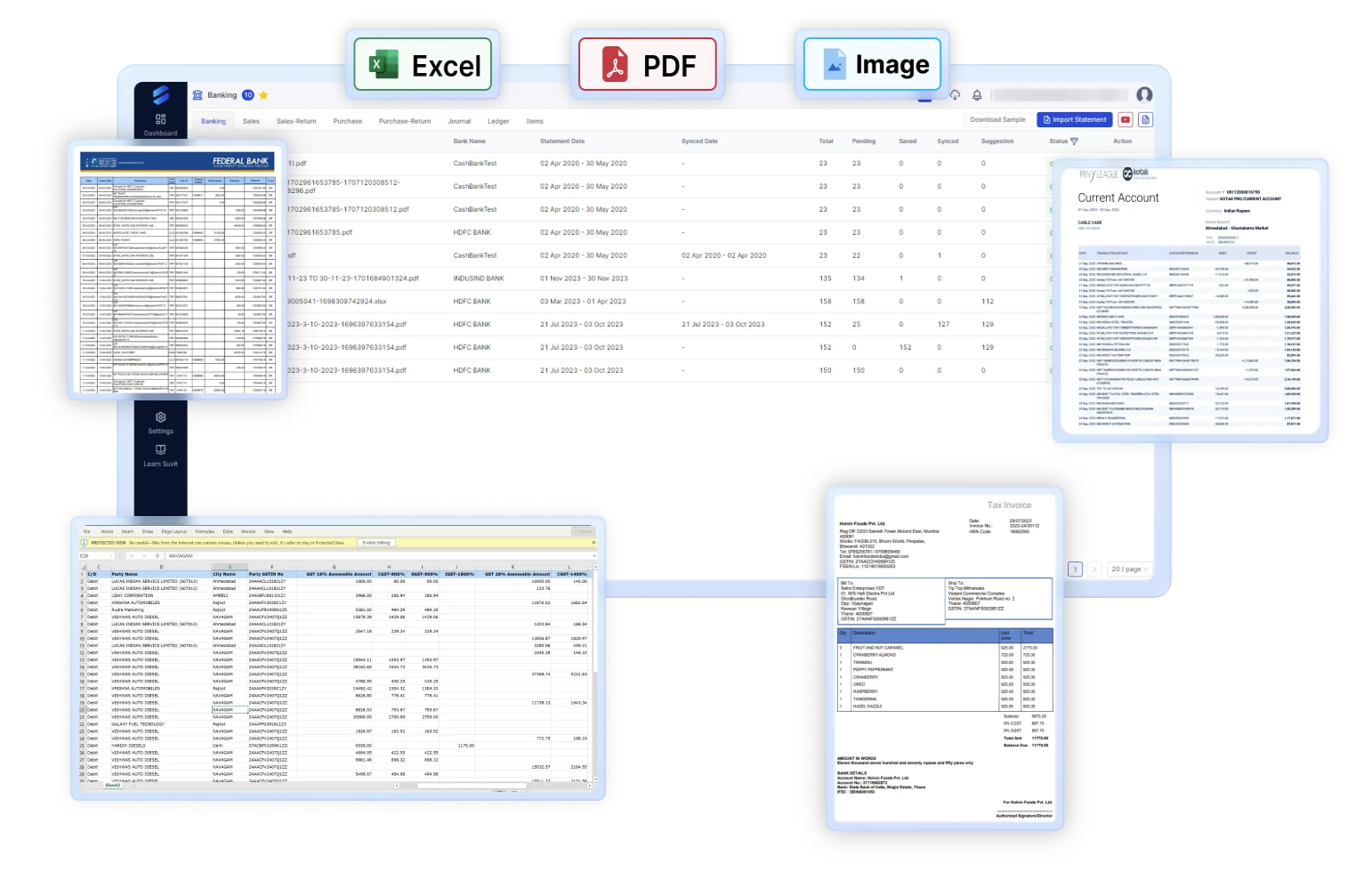Image resolution: width=1372 pixels, height=888 pixels.
Task: Toggle the yellow favorite star beside Banking
Action: 263,95
